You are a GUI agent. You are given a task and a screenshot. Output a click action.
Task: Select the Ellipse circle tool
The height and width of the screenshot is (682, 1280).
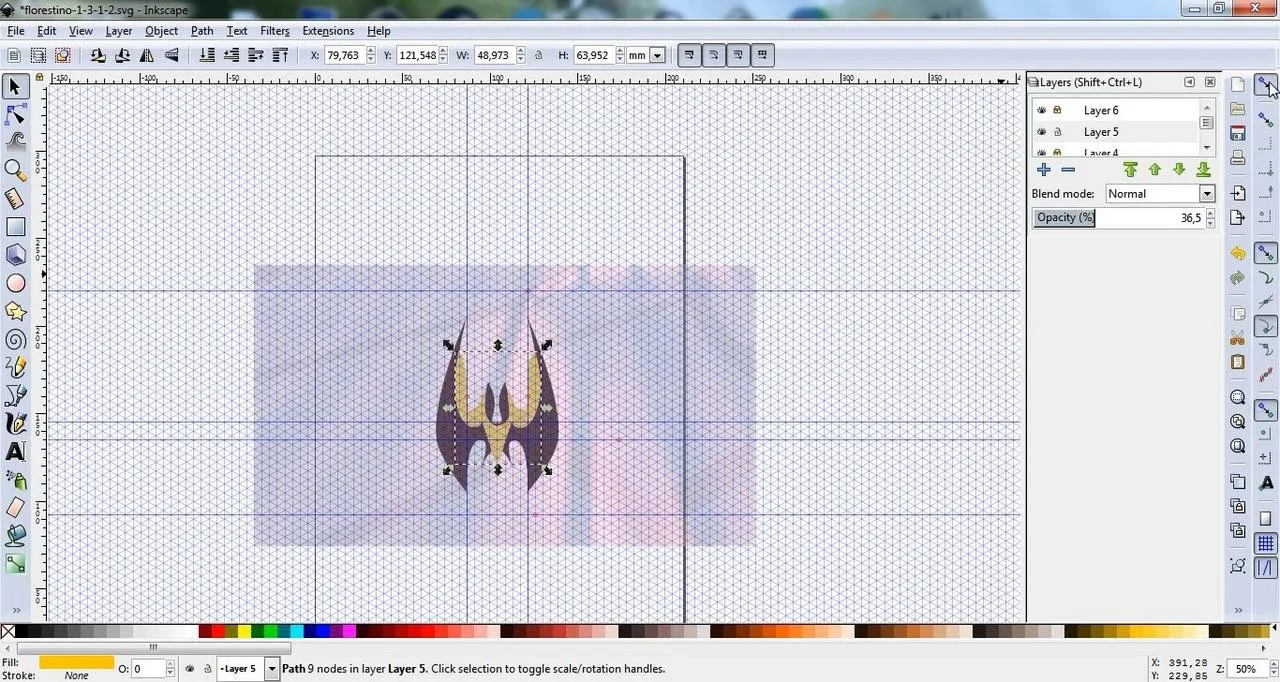tap(15, 283)
